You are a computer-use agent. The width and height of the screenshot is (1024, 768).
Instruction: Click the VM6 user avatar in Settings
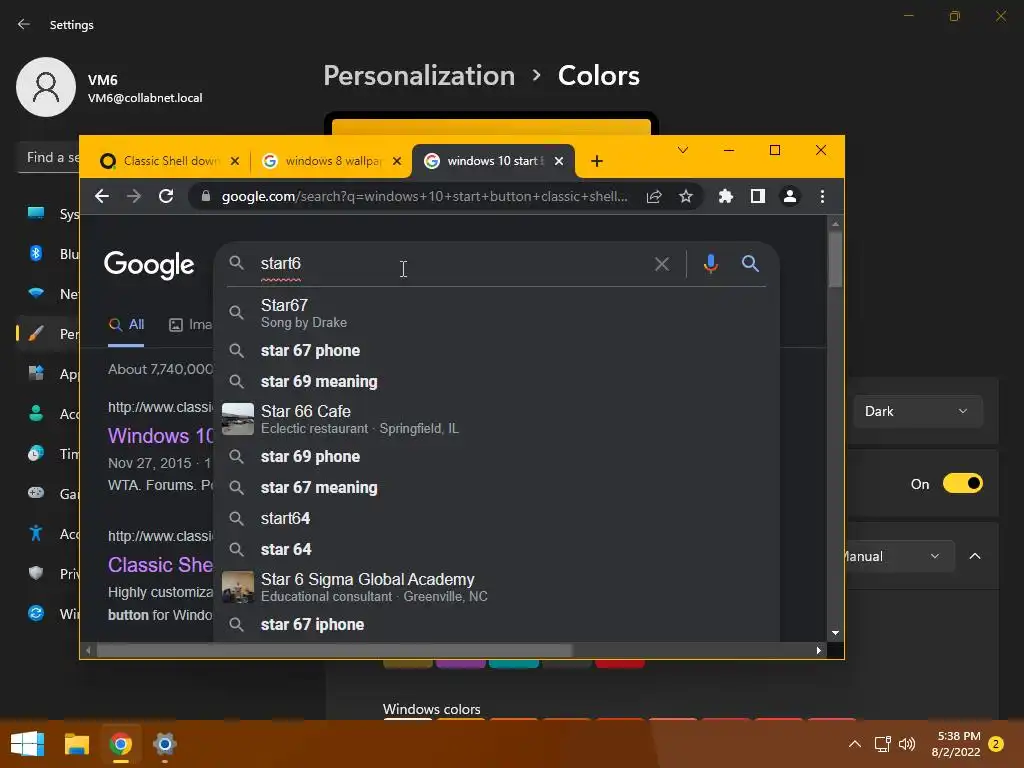(x=46, y=87)
